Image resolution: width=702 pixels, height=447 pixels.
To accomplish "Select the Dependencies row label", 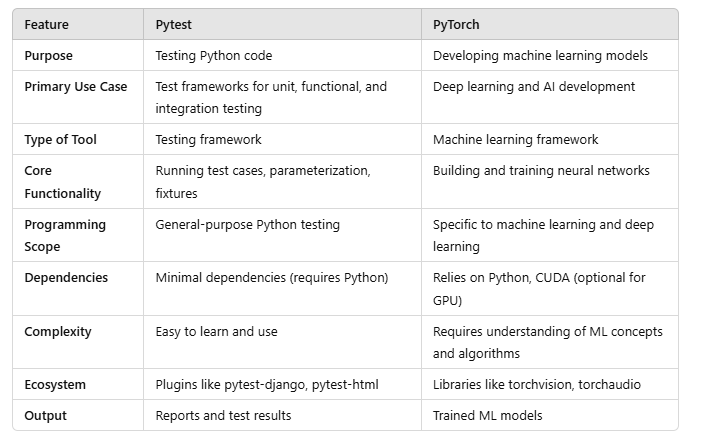I will tap(66, 278).
